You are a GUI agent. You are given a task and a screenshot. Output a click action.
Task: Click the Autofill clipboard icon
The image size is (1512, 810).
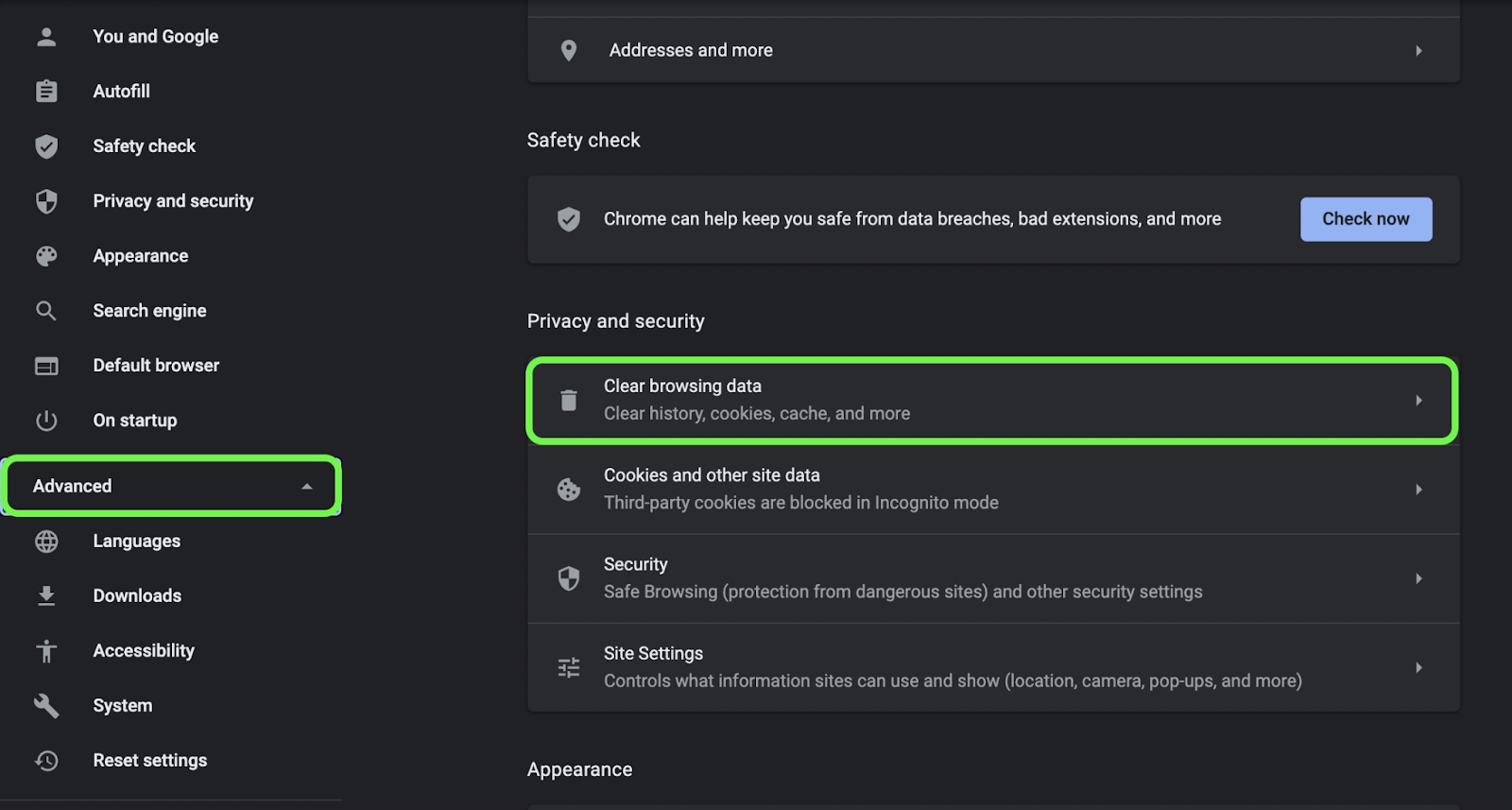pyautogui.click(x=45, y=92)
